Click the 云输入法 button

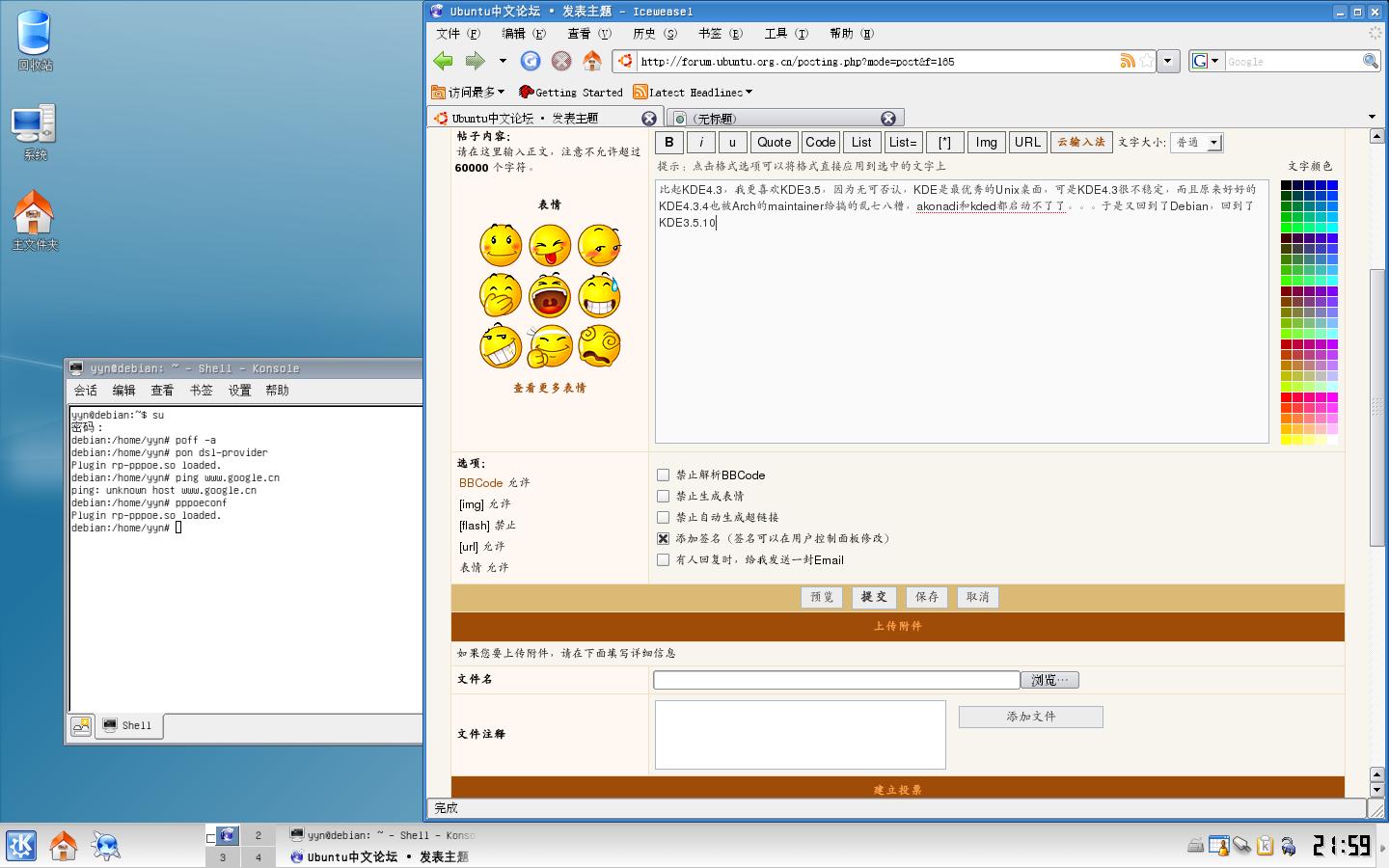coord(1081,142)
